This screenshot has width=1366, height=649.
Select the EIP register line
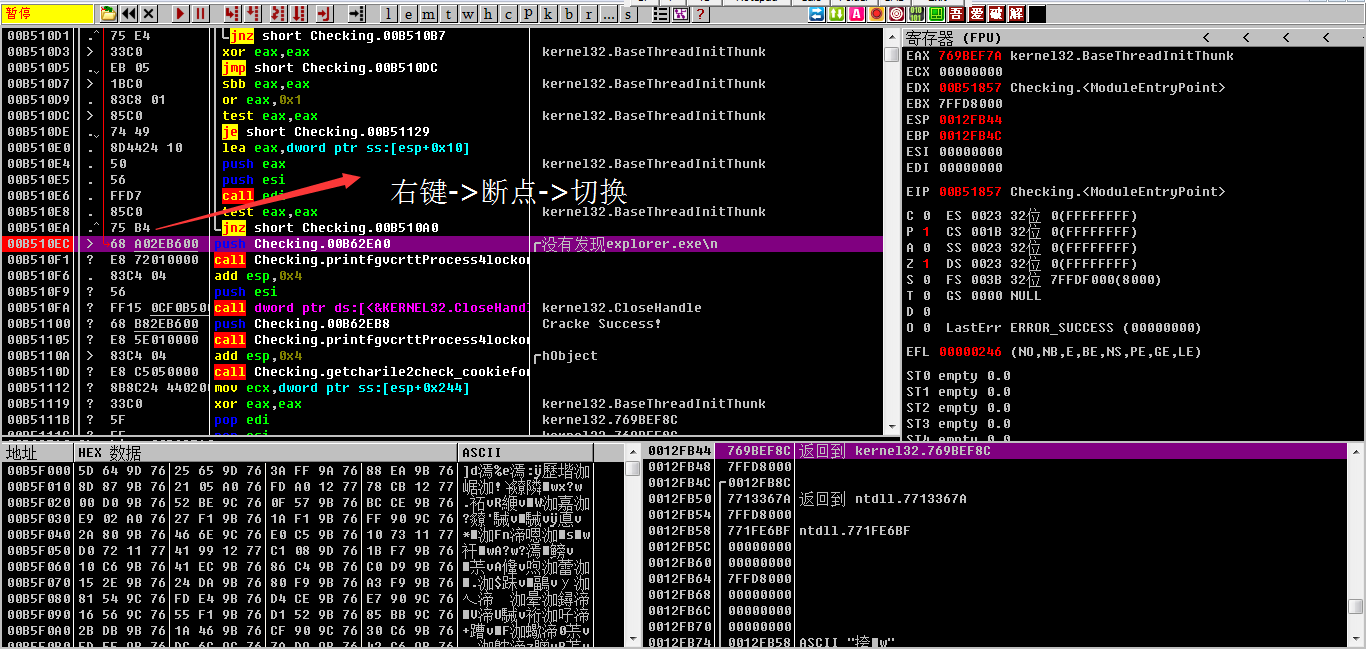(x=1065, y=191)
